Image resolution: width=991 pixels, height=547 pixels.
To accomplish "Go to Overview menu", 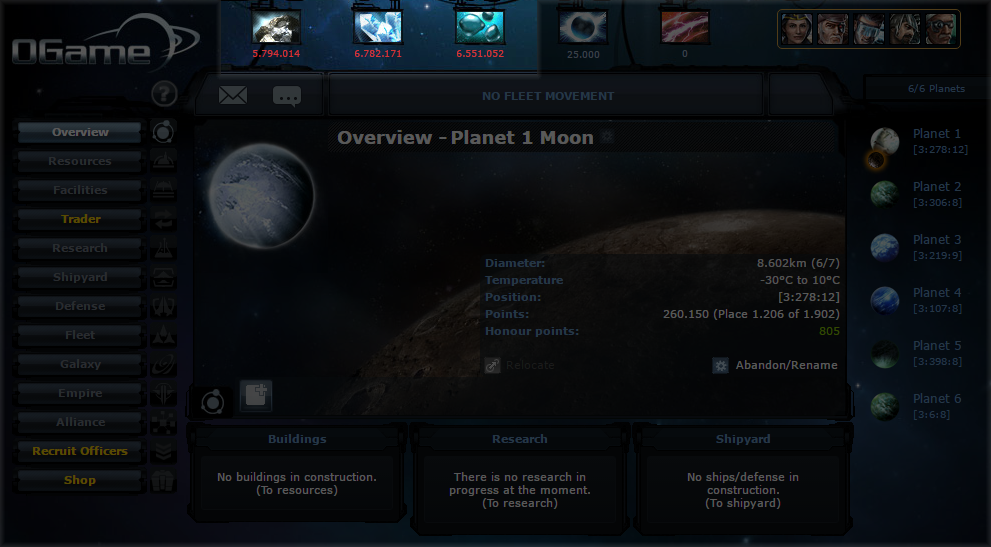I will (x=80, y=132).
